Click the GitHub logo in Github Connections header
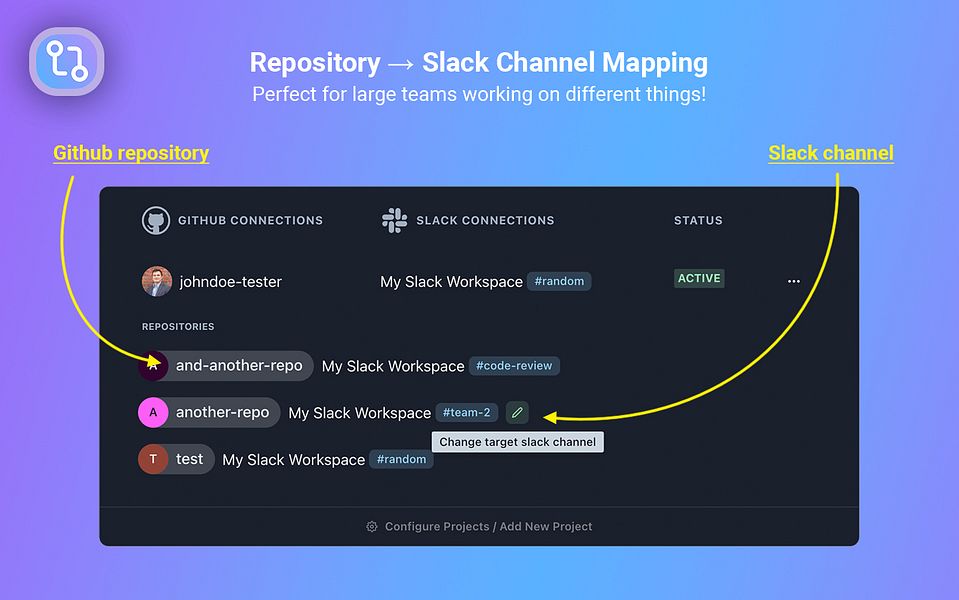 pos(156,220)
